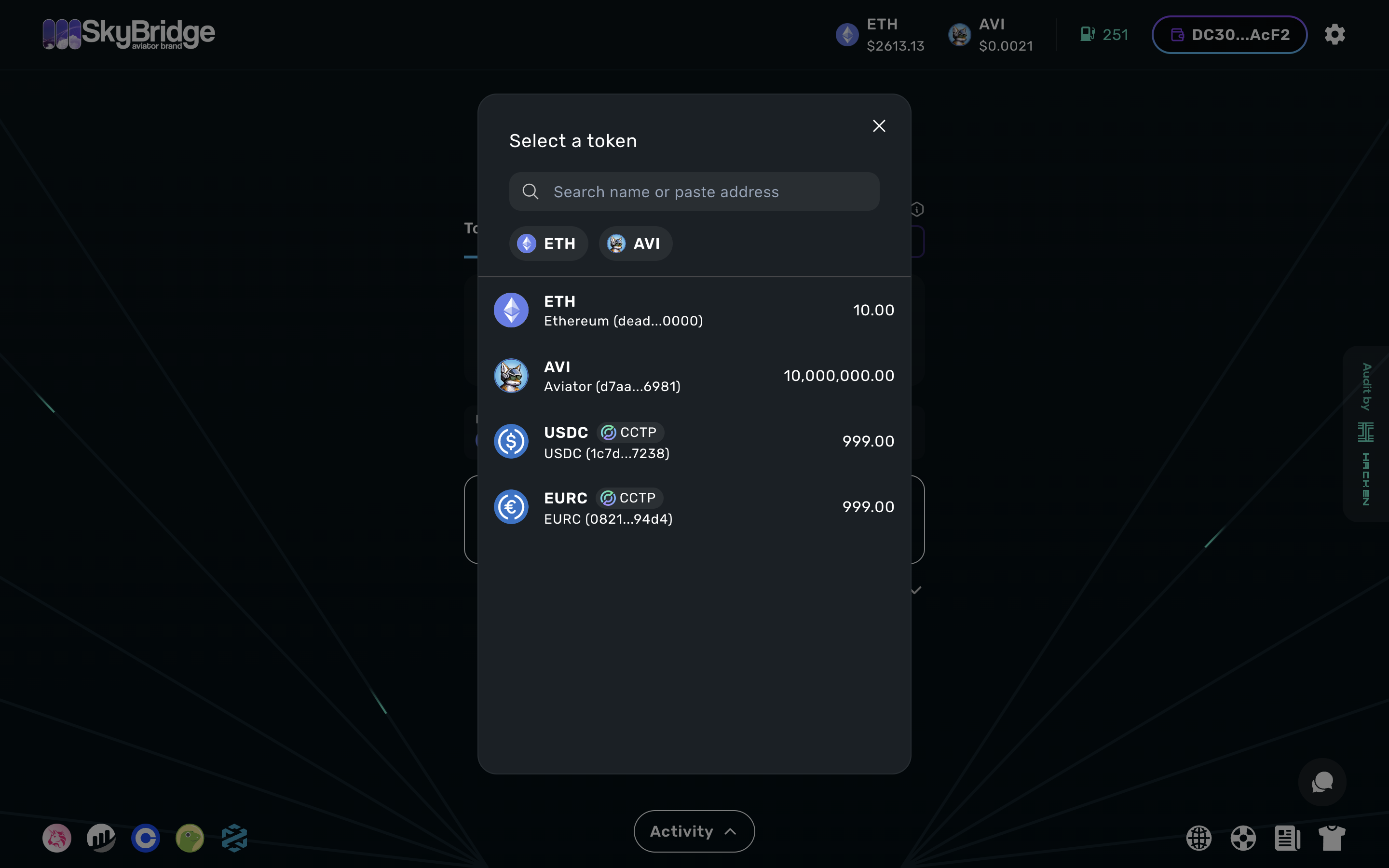Select the ETH filter chip
This screenshot has height=868, width=1389.
(x=547, y=243)
